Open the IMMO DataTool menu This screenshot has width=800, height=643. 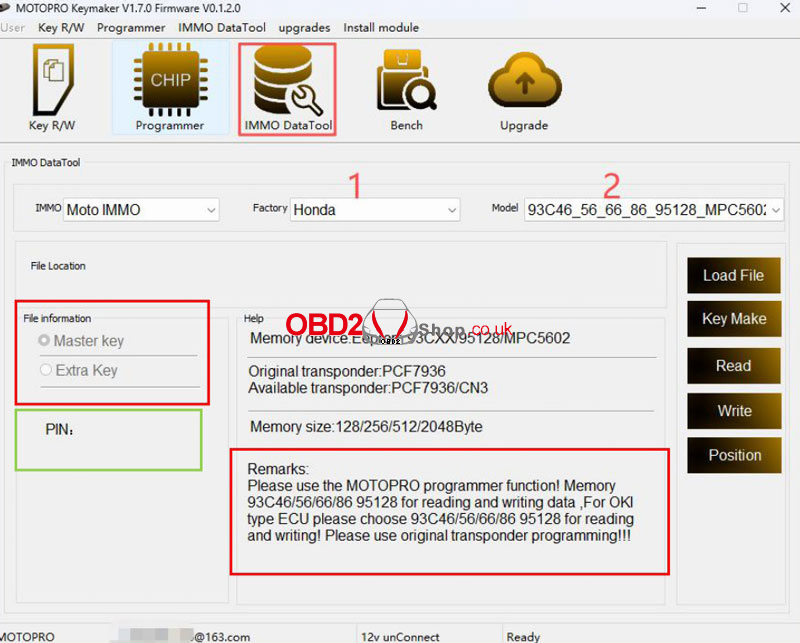(222, 28)
